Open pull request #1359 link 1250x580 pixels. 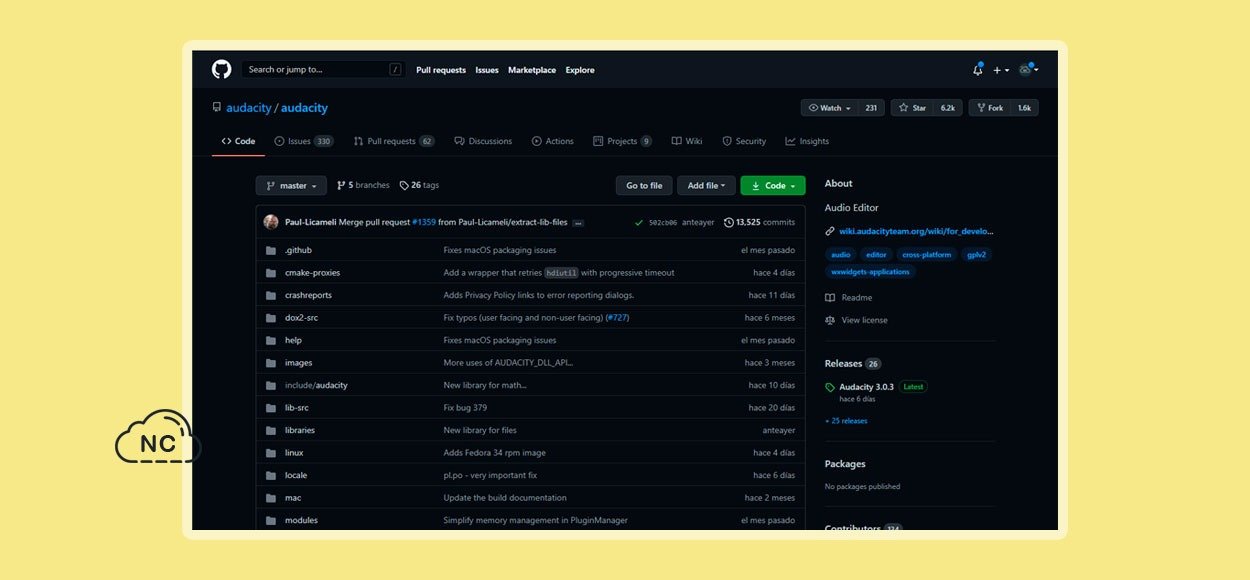pos(424,222)
